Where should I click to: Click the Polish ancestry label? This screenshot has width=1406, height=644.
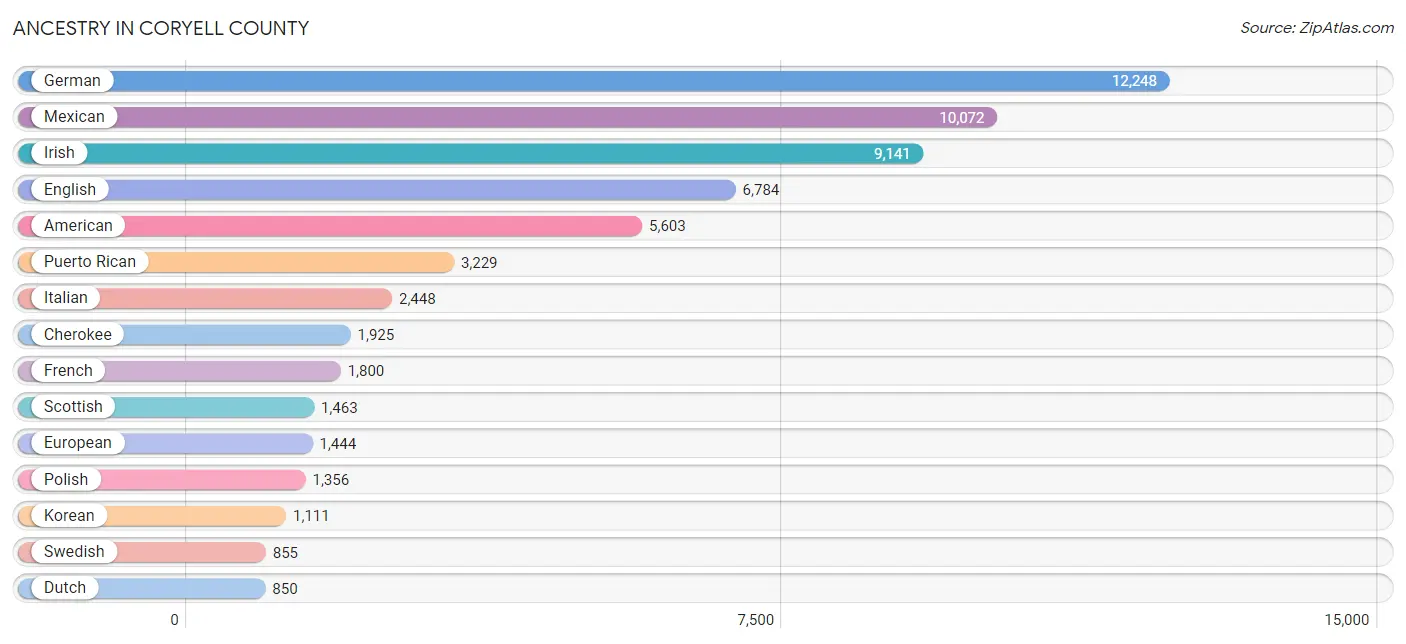pos(66,480)
